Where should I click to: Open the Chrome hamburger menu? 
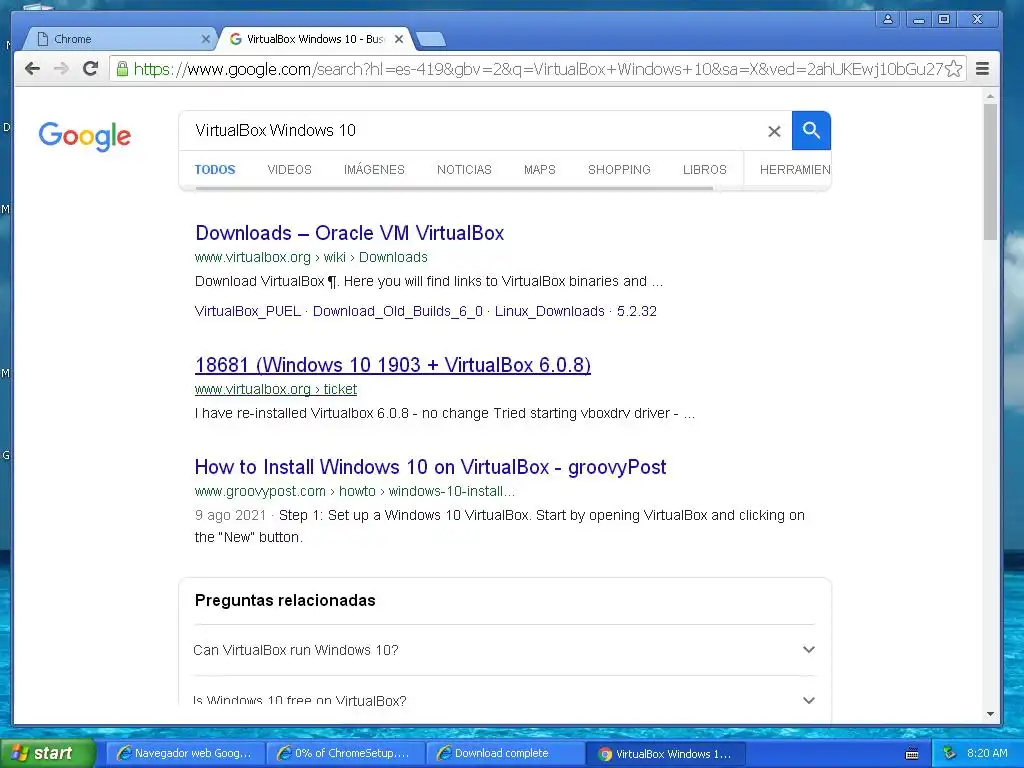[982, 69]
